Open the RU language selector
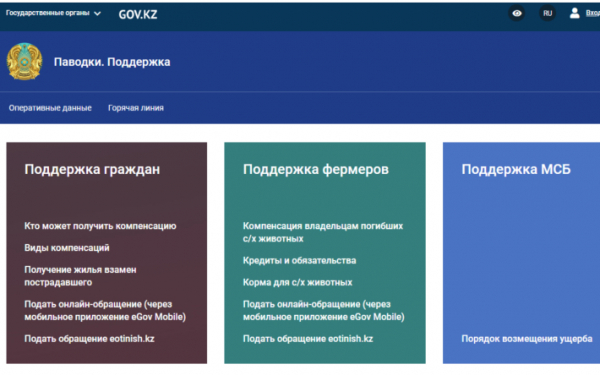600x375 pixels. (547, 13)
